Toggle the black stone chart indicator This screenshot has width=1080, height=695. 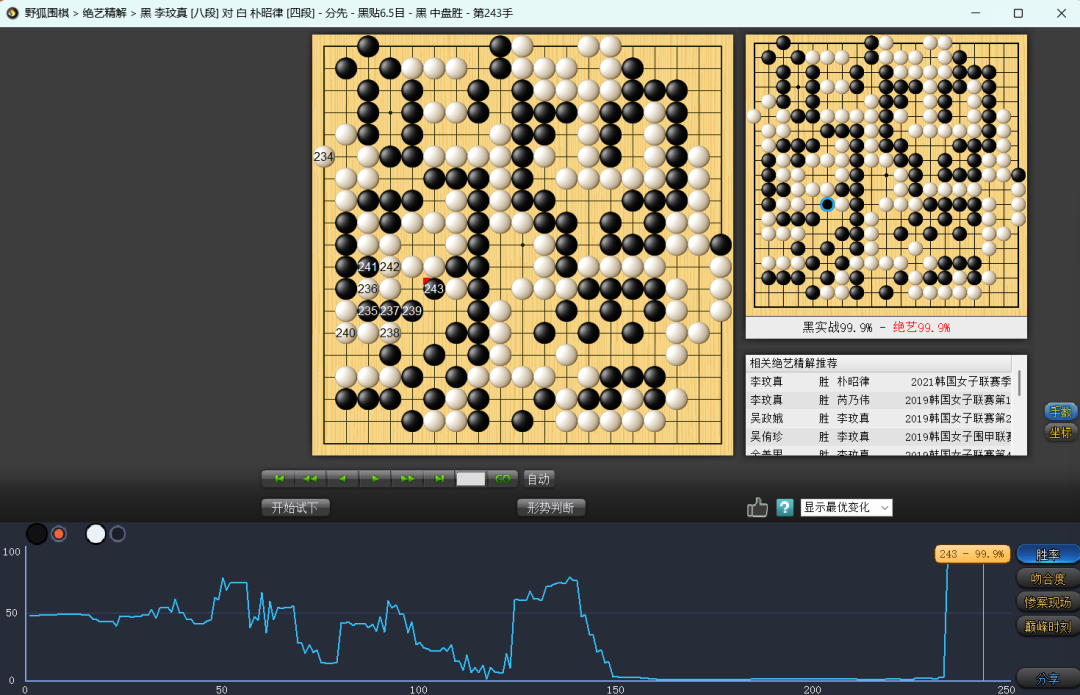point(37,534)
